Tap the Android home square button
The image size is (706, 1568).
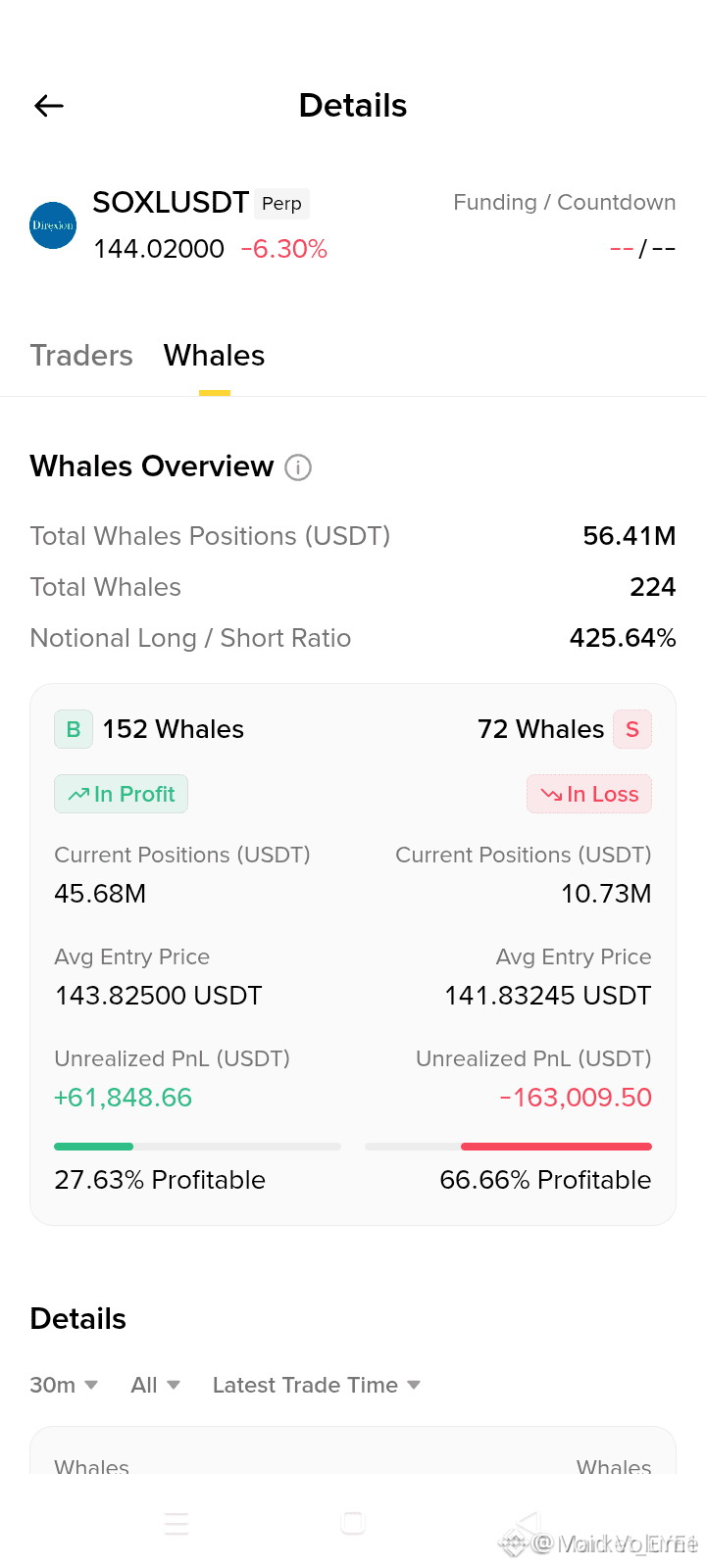pyautogui.click(x=353, y=1523)
